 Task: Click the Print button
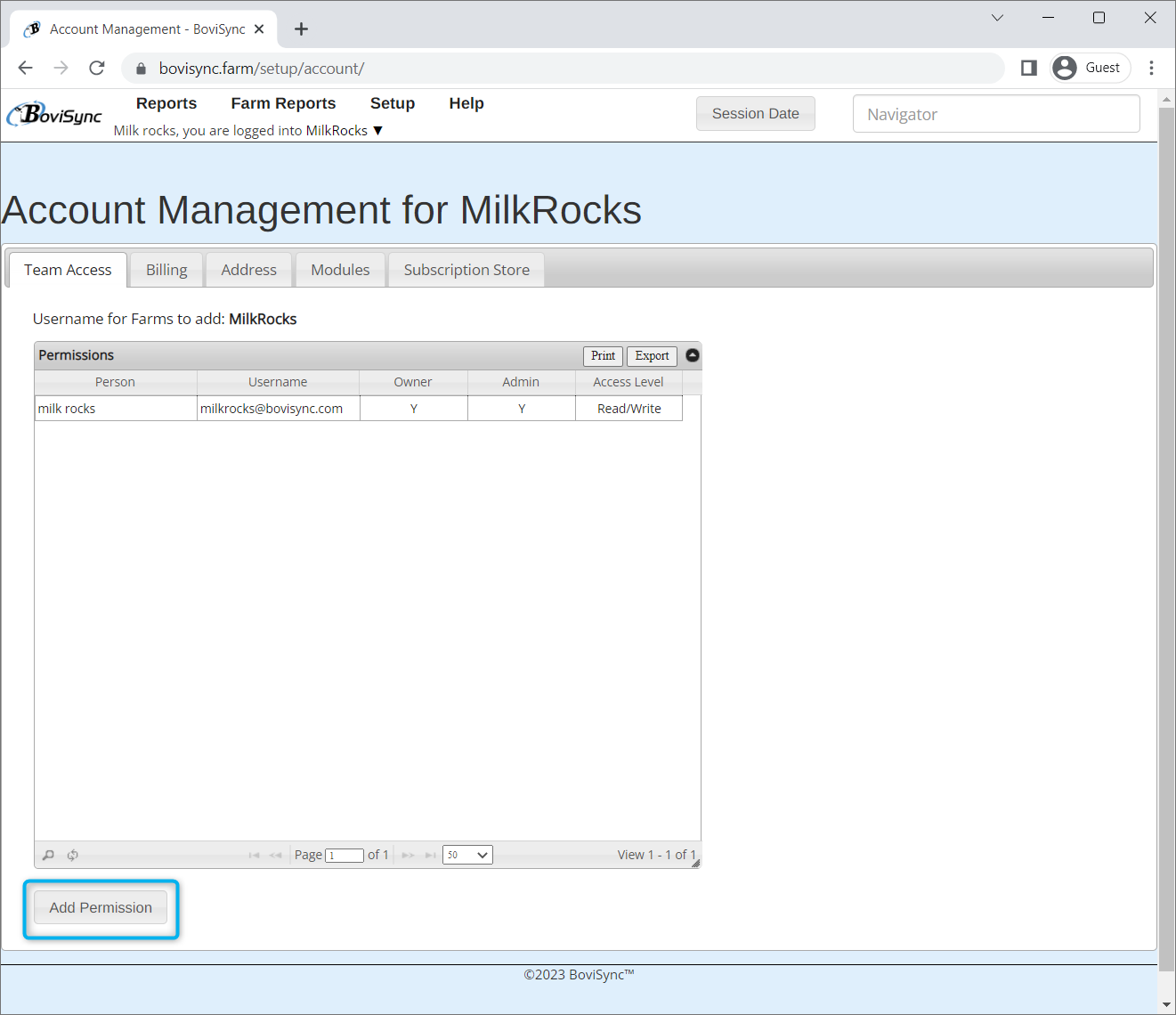(603, 356)
